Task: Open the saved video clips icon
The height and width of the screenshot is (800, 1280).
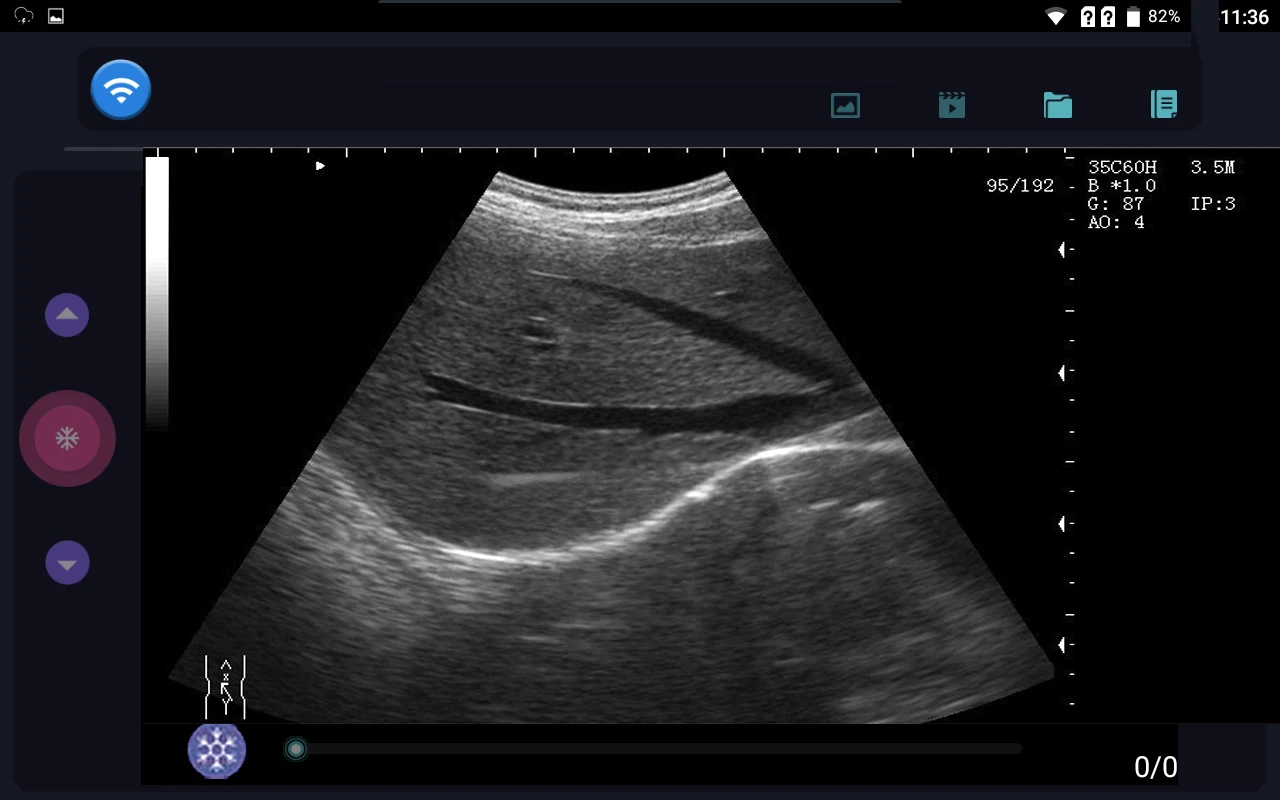Action: 952,105
